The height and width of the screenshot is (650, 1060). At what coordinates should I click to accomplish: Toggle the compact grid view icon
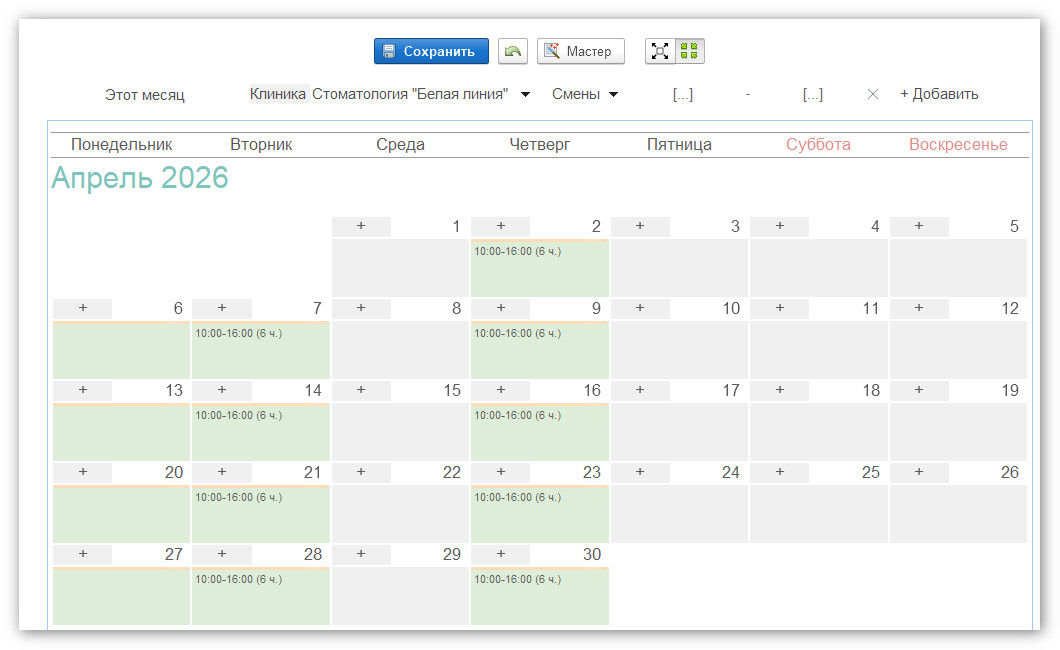690,51
